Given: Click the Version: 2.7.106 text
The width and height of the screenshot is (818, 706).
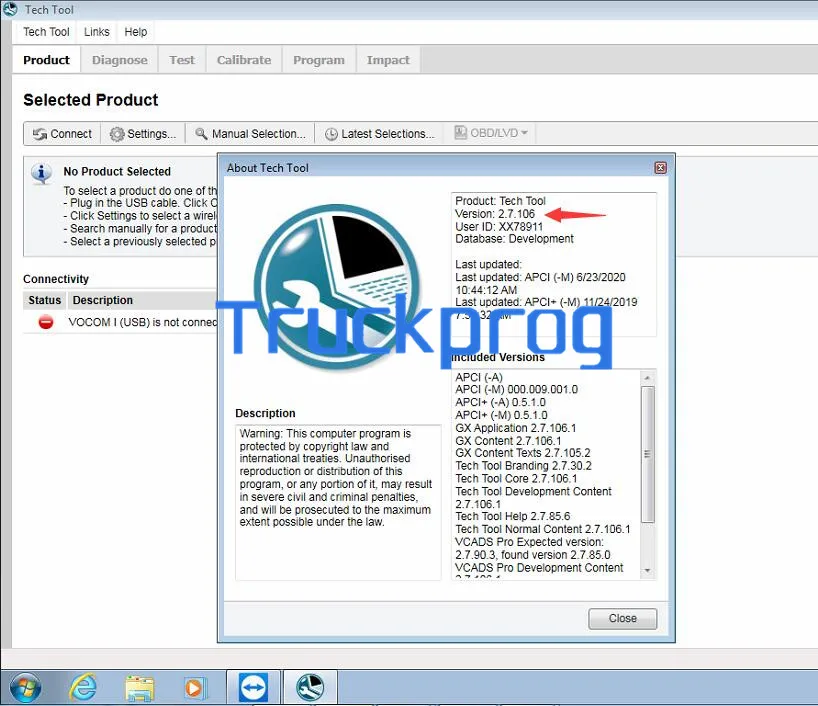Looking at the screenshot, I should pyautogui.click(x=495, y=214).
